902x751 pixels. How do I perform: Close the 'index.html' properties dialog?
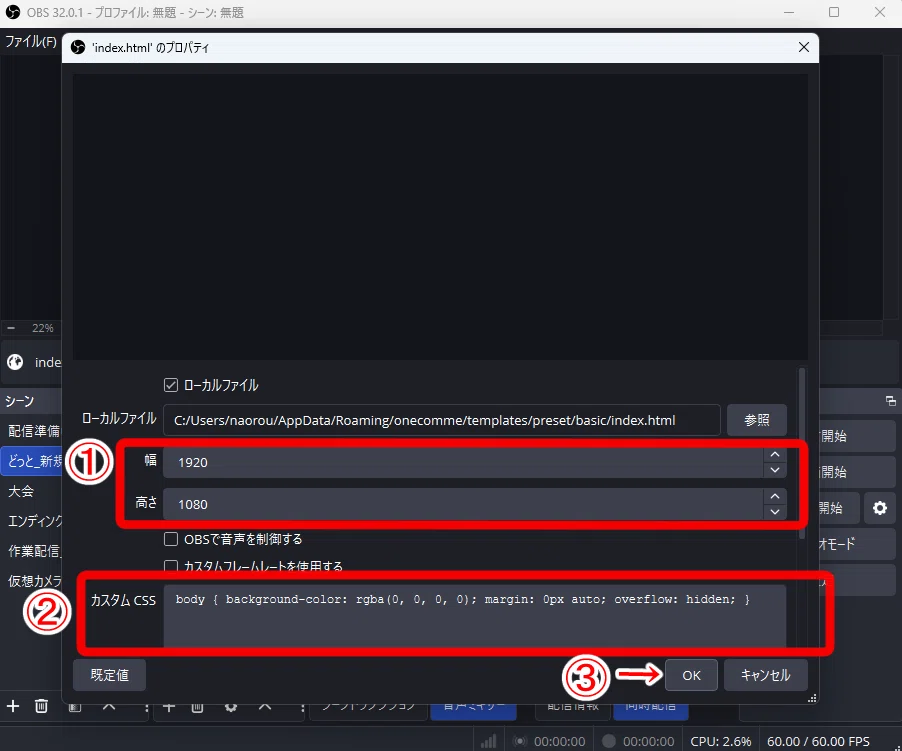click(804, 47)
